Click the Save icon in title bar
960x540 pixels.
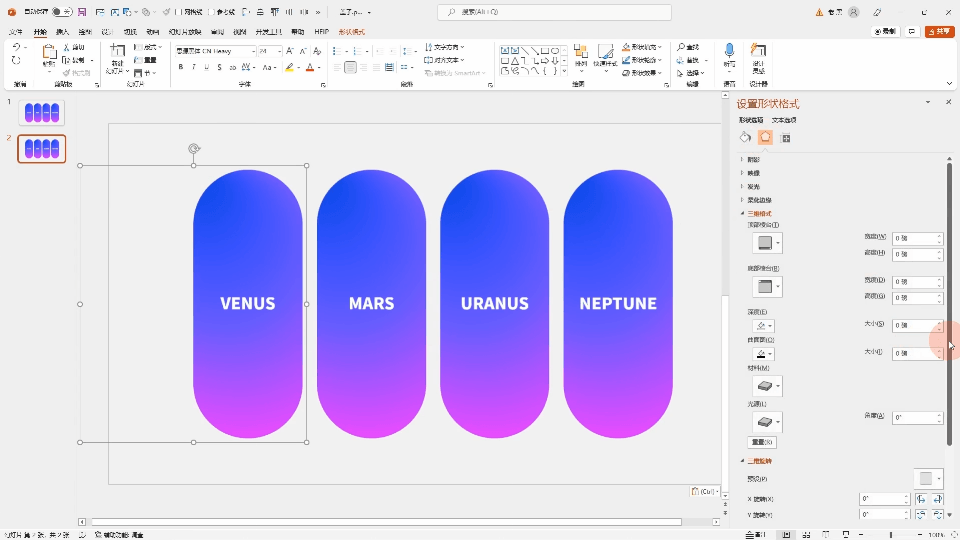pyautogui.click(x=82, y=12)
